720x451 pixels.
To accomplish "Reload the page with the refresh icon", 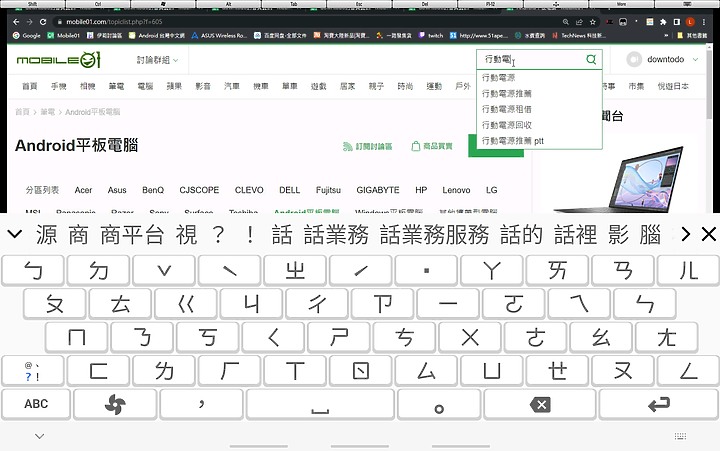I will click(x=43, y=22).
